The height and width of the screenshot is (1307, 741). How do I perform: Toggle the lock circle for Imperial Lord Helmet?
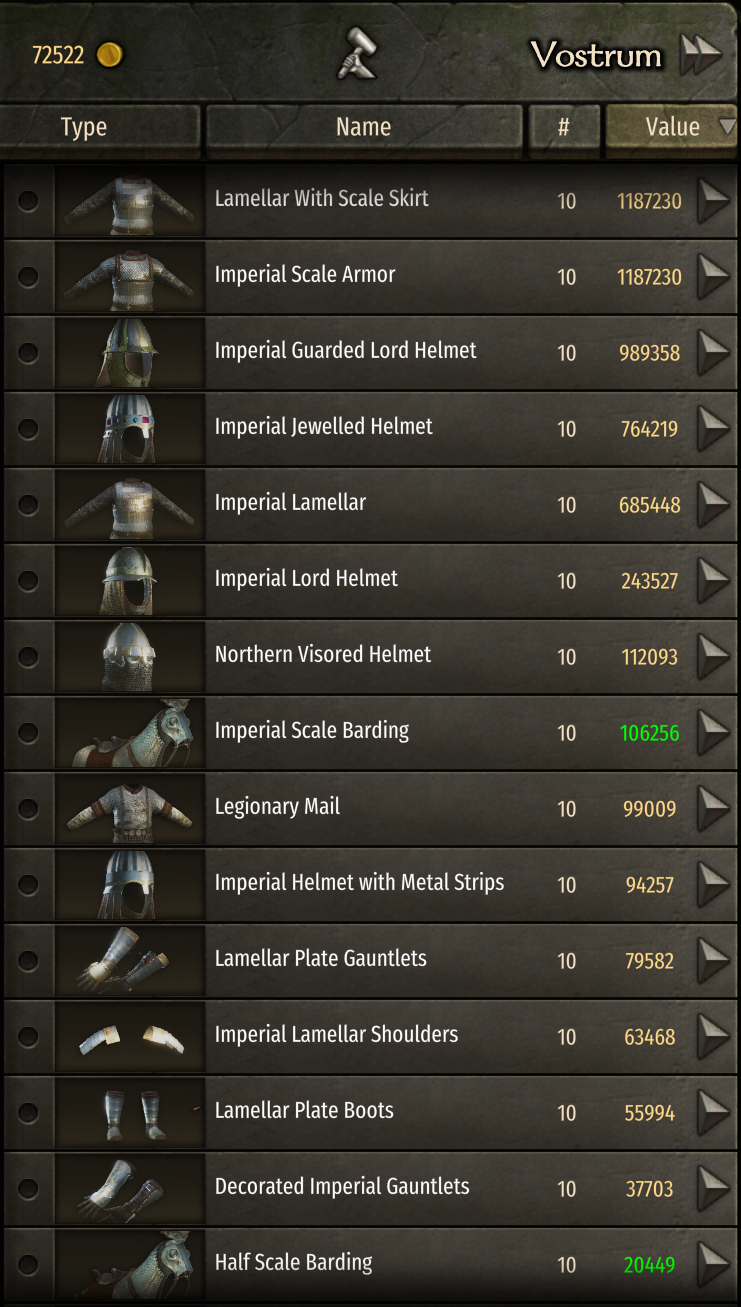point(28,580)
